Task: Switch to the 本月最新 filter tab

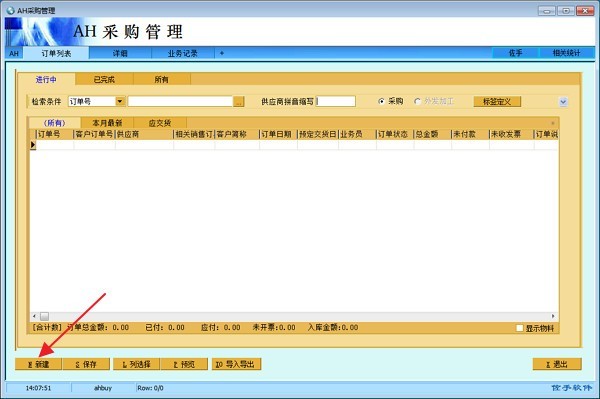Action: click(107, 123)
